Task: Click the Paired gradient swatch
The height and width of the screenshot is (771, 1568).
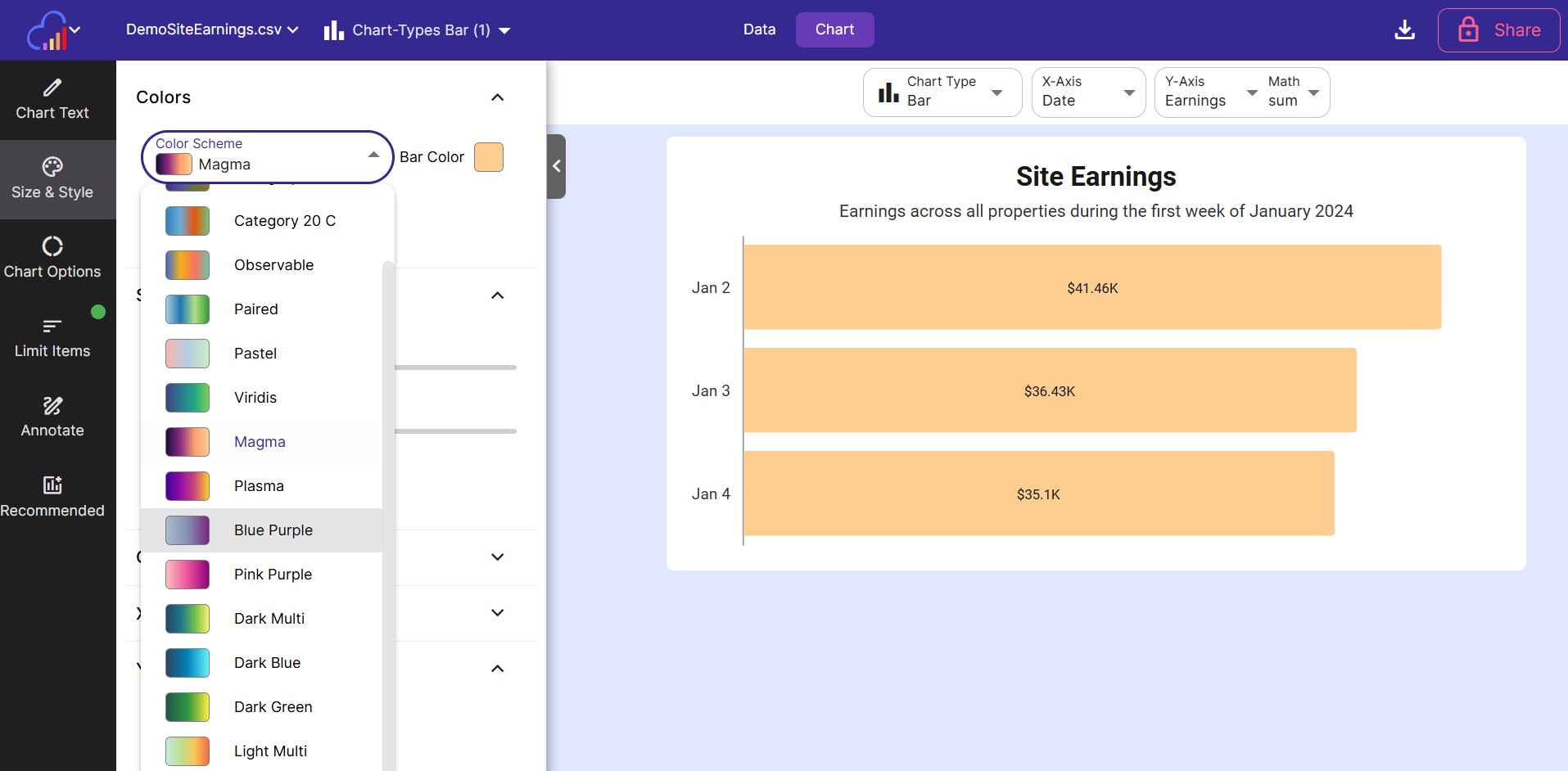Action: coord(188,309)
